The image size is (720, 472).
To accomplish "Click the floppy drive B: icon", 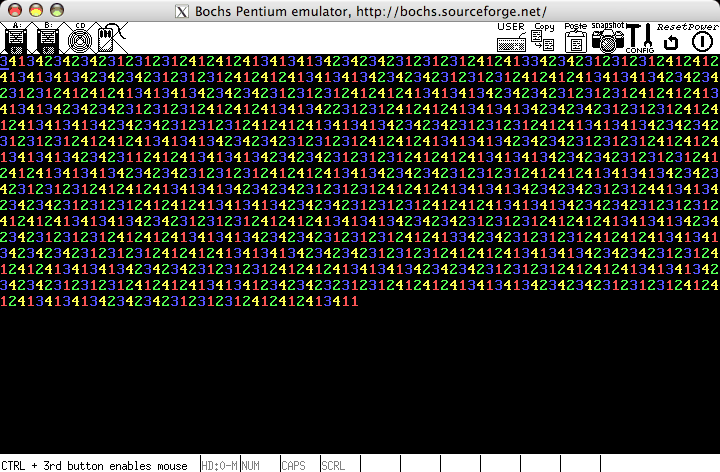I will tap(48, 38).
